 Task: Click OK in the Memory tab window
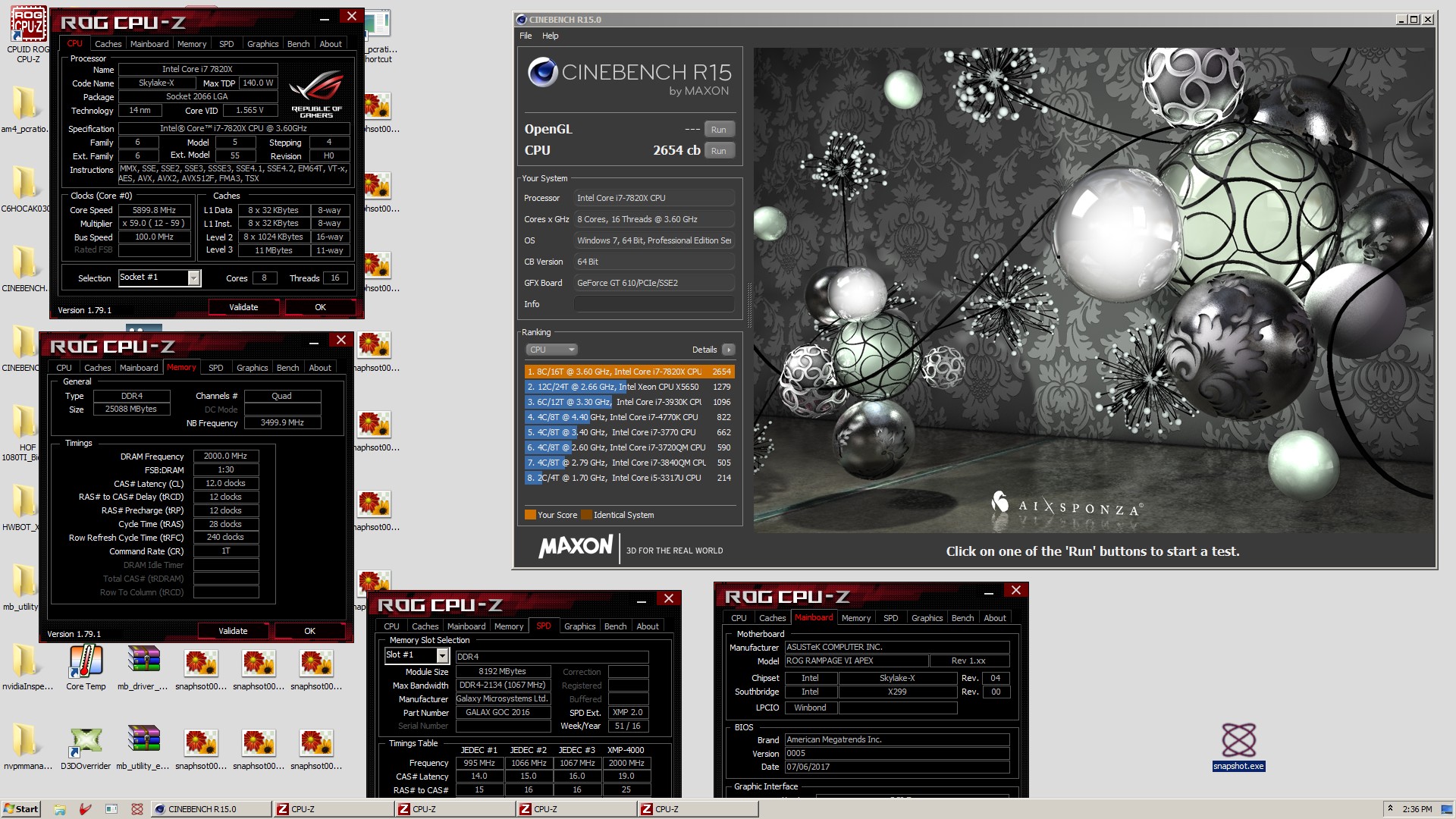coord(309,631)
